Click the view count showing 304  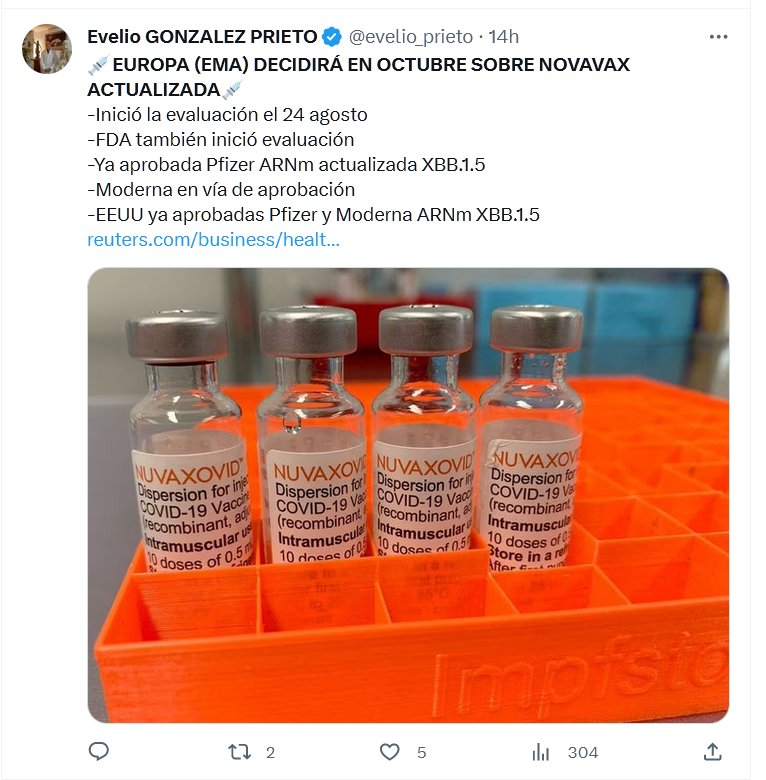pyautogui.click(x=582, y=752)
